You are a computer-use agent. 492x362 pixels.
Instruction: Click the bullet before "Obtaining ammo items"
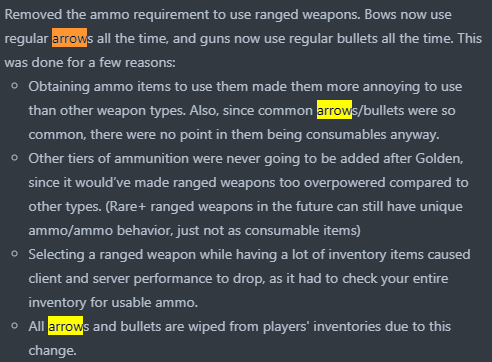tap(15, 86)
